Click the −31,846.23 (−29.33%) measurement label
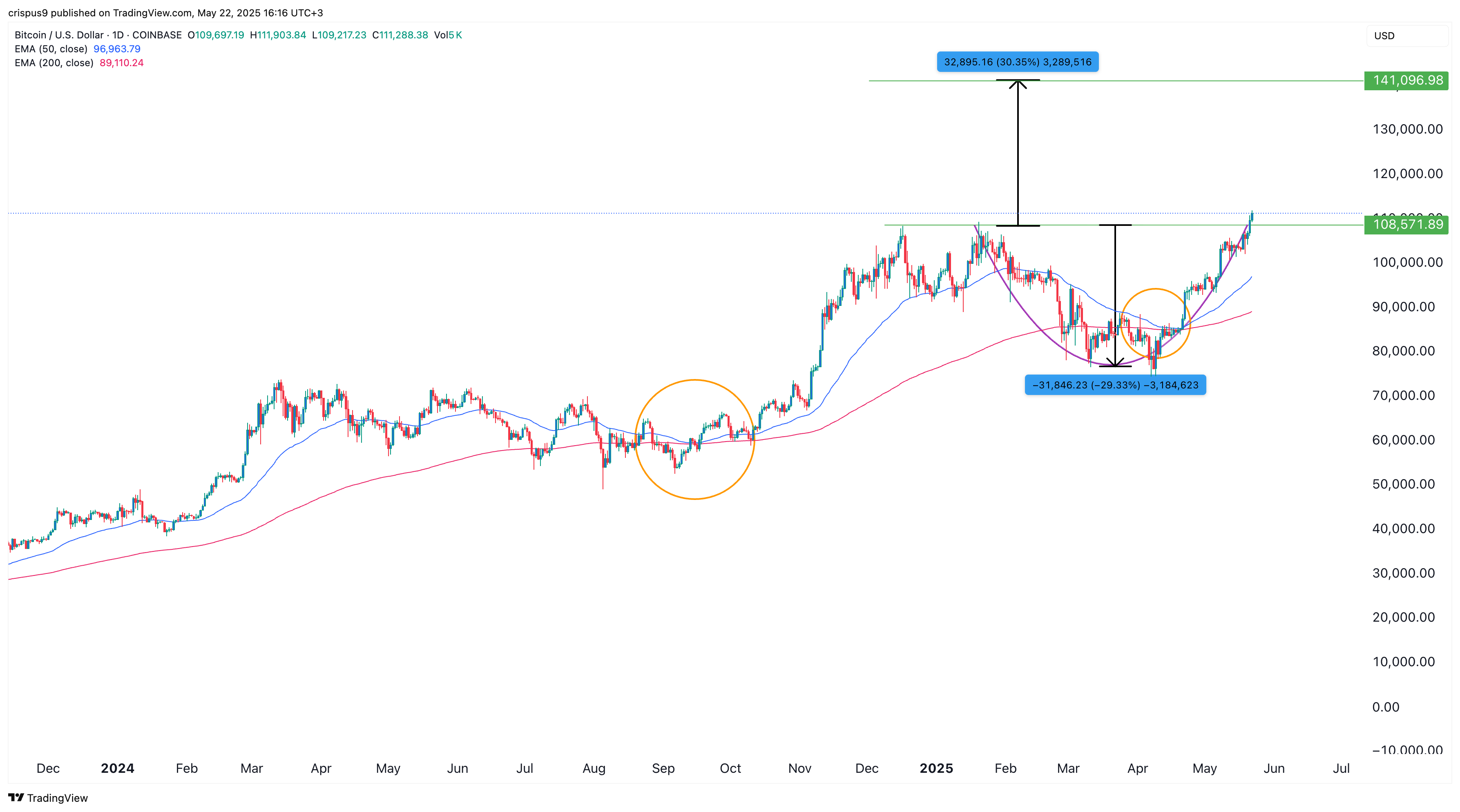Screen dimensions: 1460x812 point(1115,385)
